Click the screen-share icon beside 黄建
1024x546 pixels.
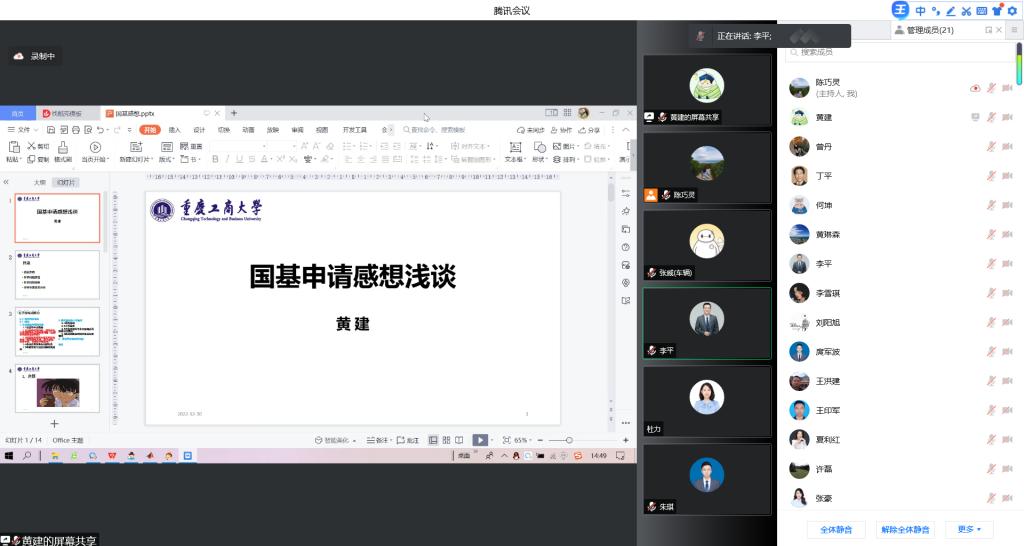click(975, 117)
